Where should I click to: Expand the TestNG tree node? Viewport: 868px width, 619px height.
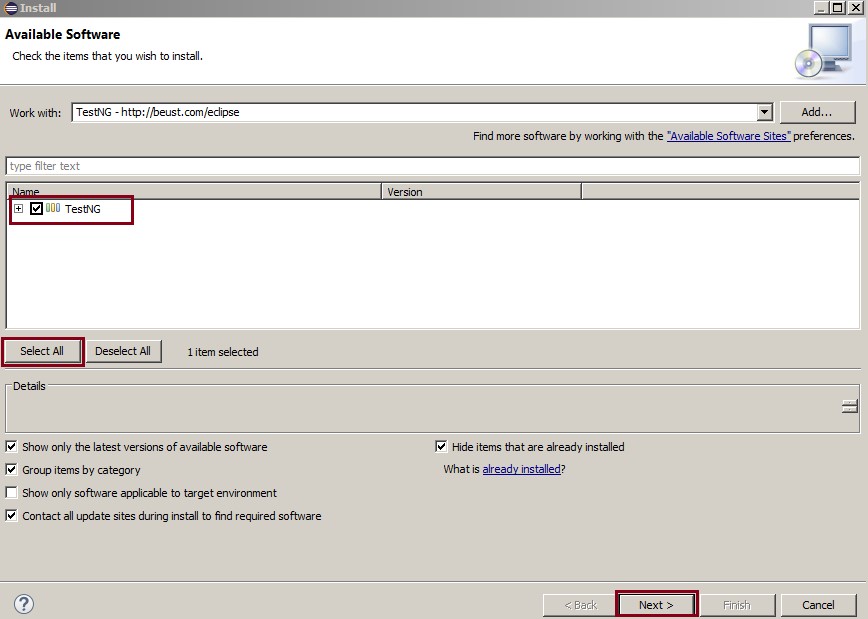click(x=18, y=209)
